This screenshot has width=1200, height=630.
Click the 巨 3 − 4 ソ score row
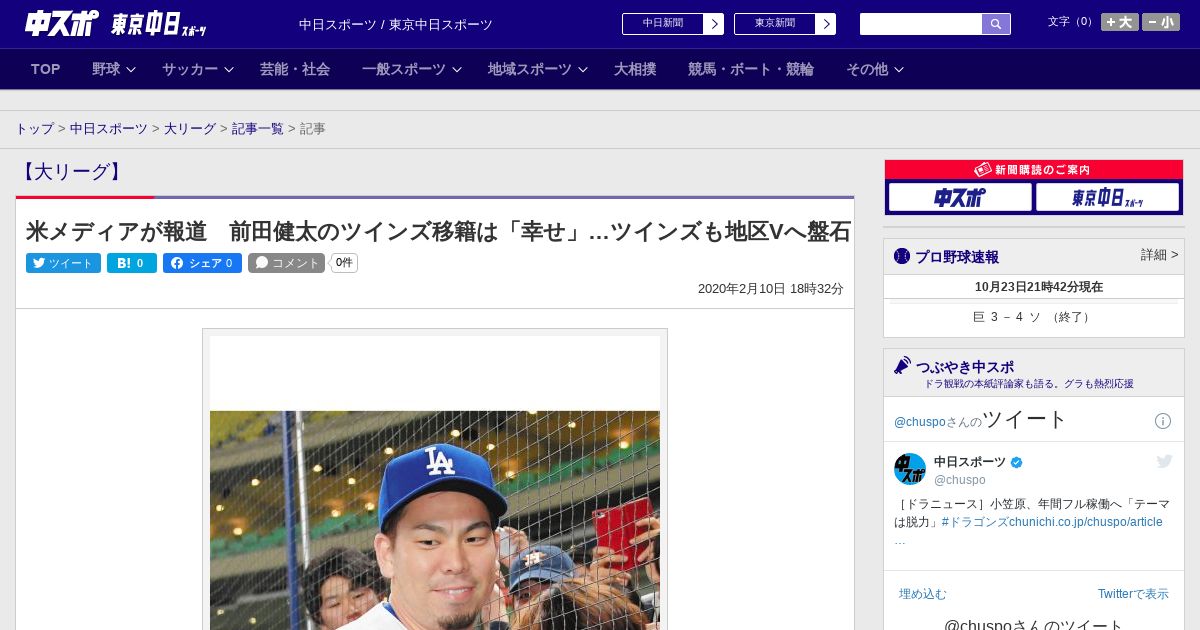coord(1034,317)
